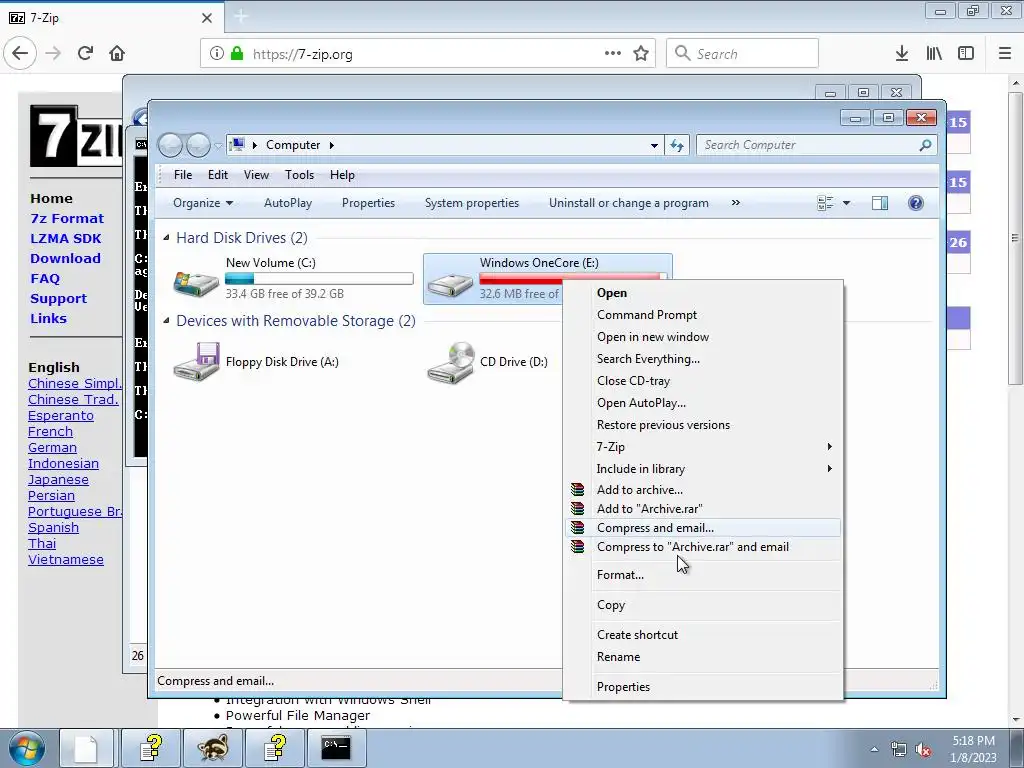Open Firefox downloads arrow icon

[902, 53]
